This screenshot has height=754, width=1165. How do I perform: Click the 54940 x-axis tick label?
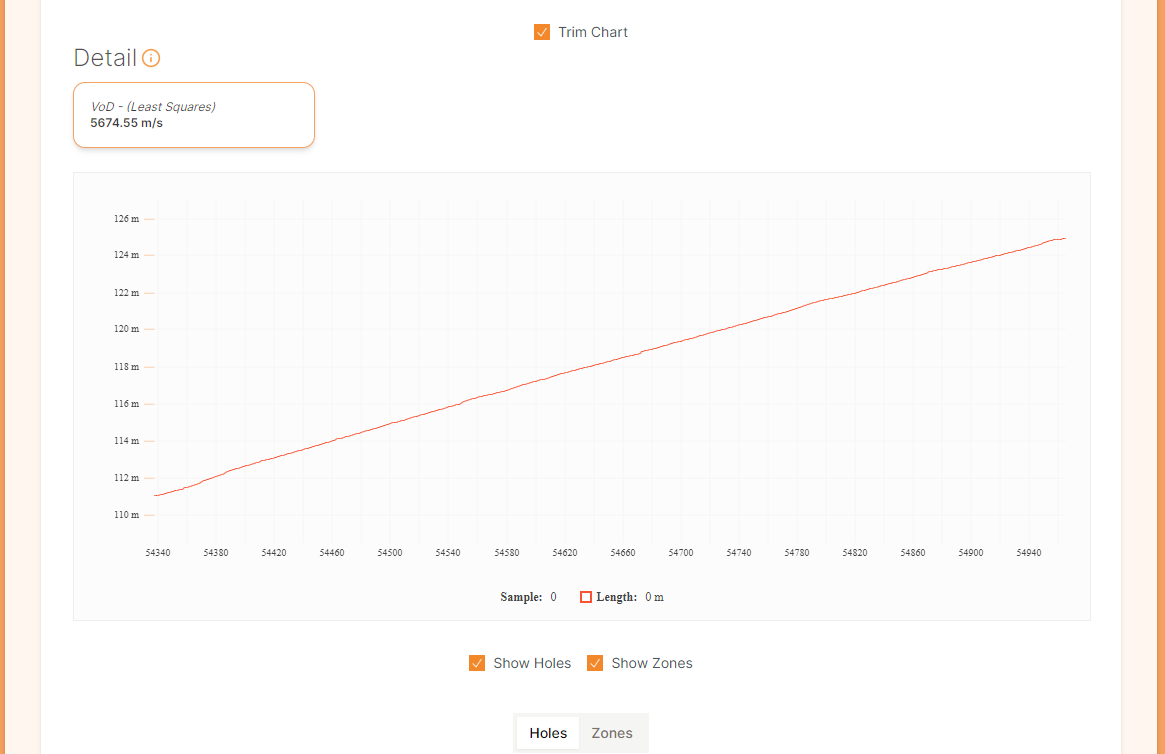pos(1029,553)
